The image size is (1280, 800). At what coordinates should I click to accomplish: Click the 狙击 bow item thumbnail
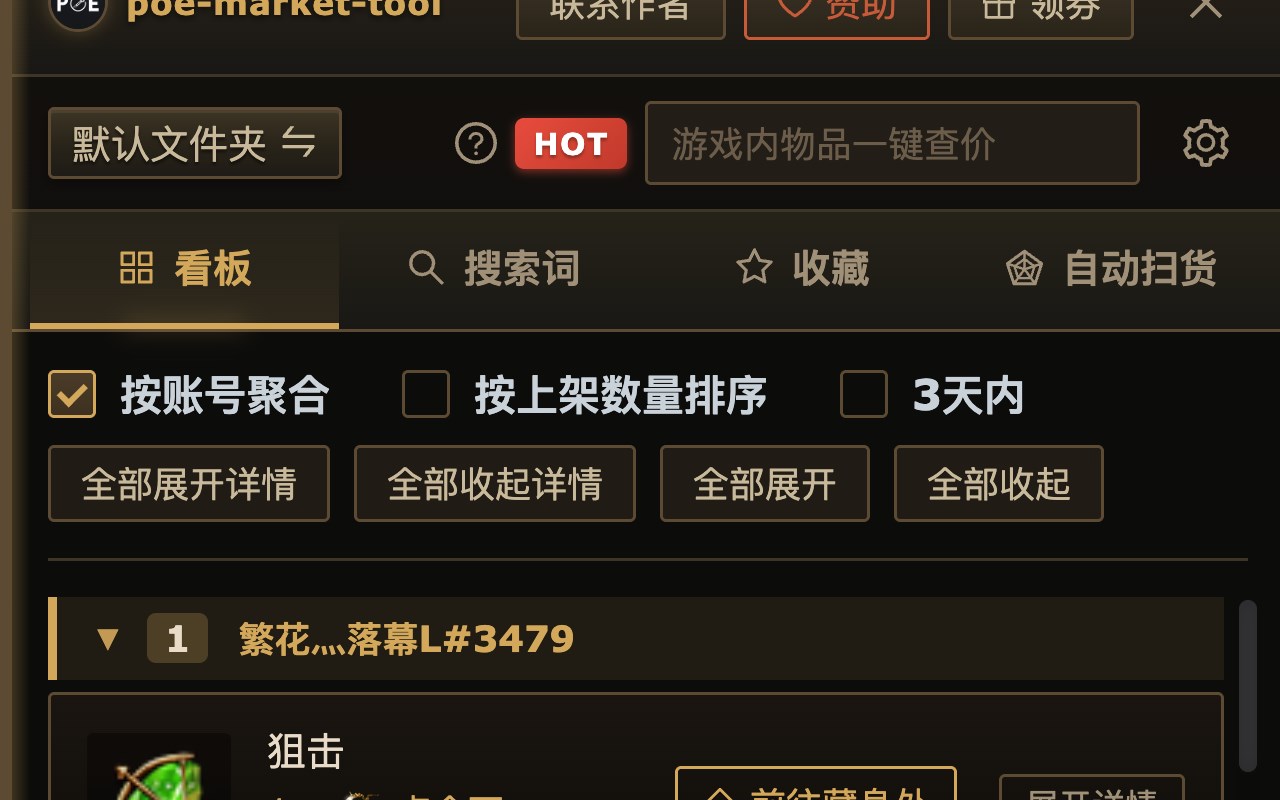click(x=159, y=767)
